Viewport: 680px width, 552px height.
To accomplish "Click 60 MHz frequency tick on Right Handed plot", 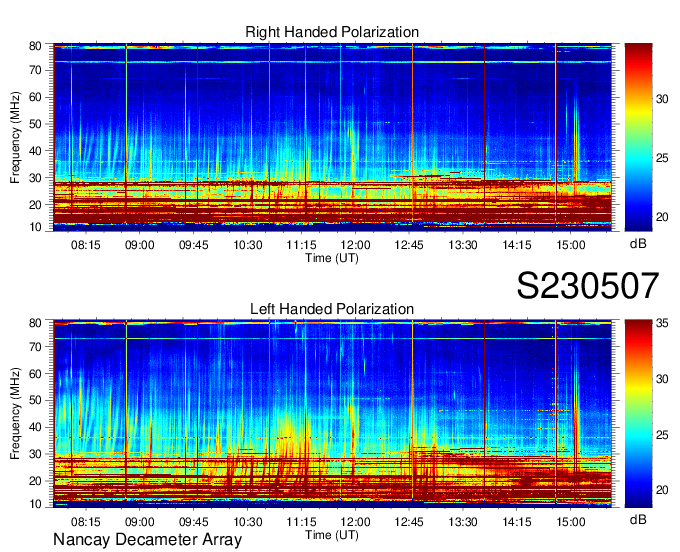I will pos(35,97).
